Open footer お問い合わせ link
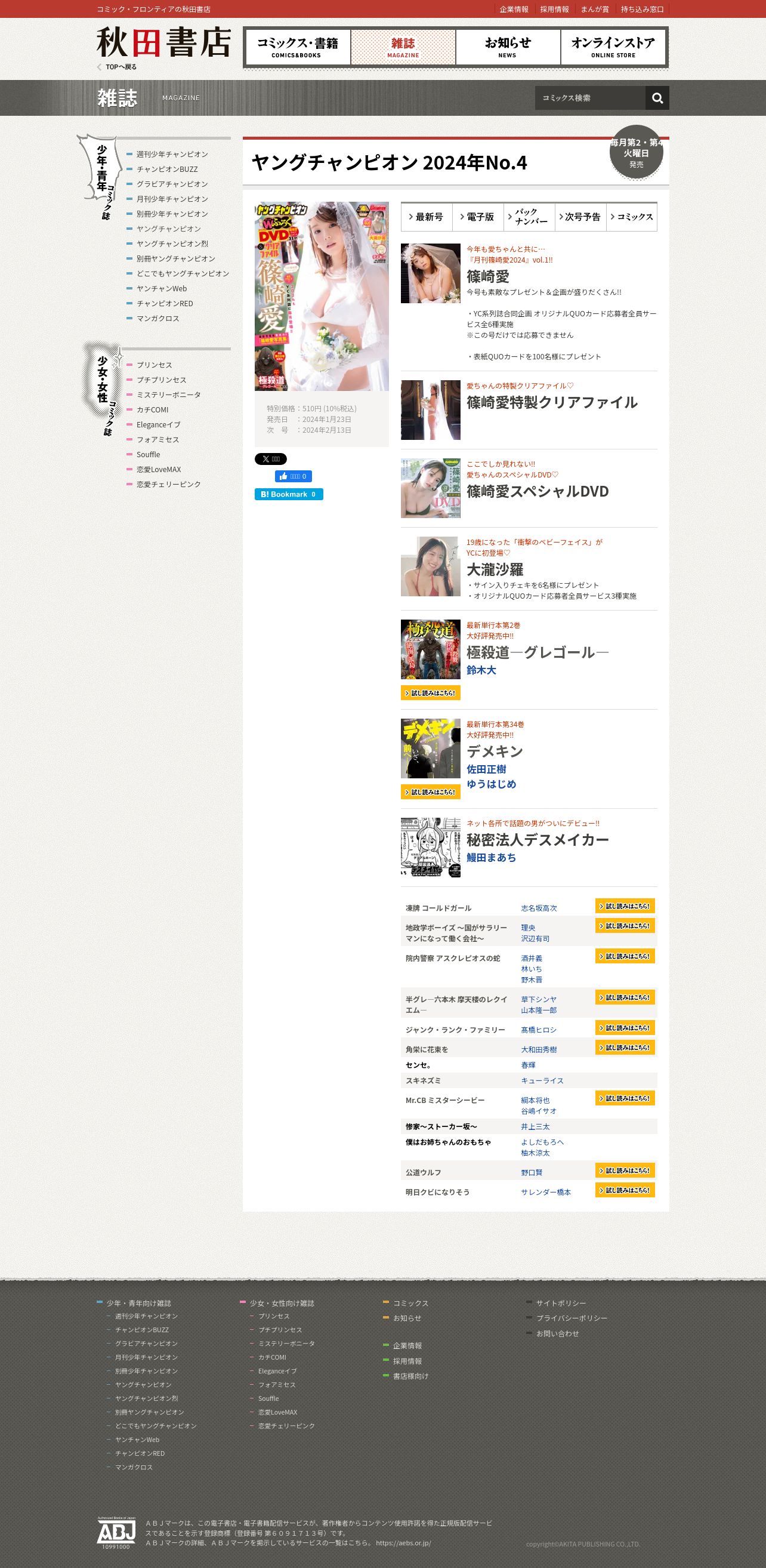The width and height of the screenshot is (766, 1568). click(x=557, y=1333)
